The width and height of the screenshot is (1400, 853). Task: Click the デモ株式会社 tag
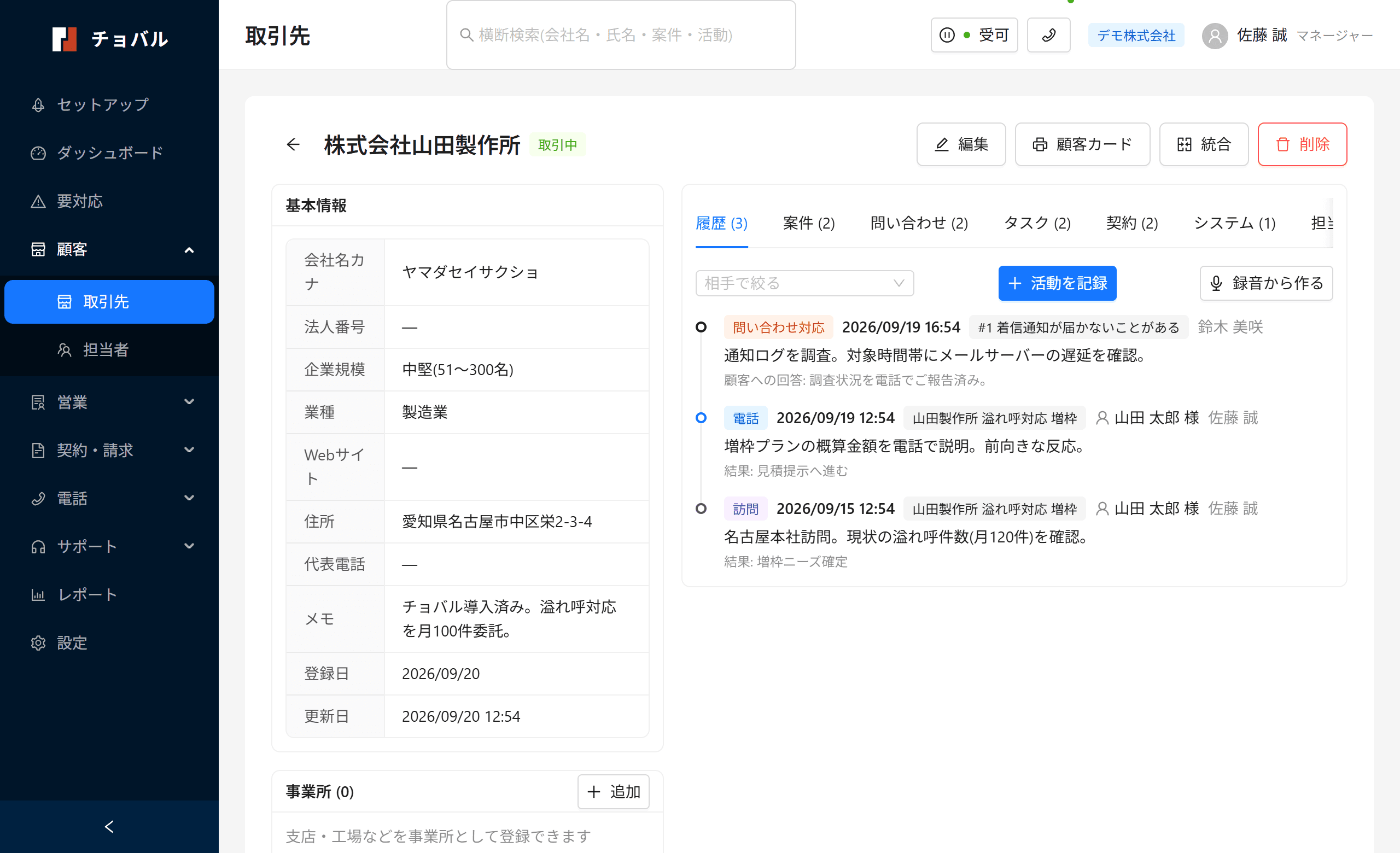1136,35
